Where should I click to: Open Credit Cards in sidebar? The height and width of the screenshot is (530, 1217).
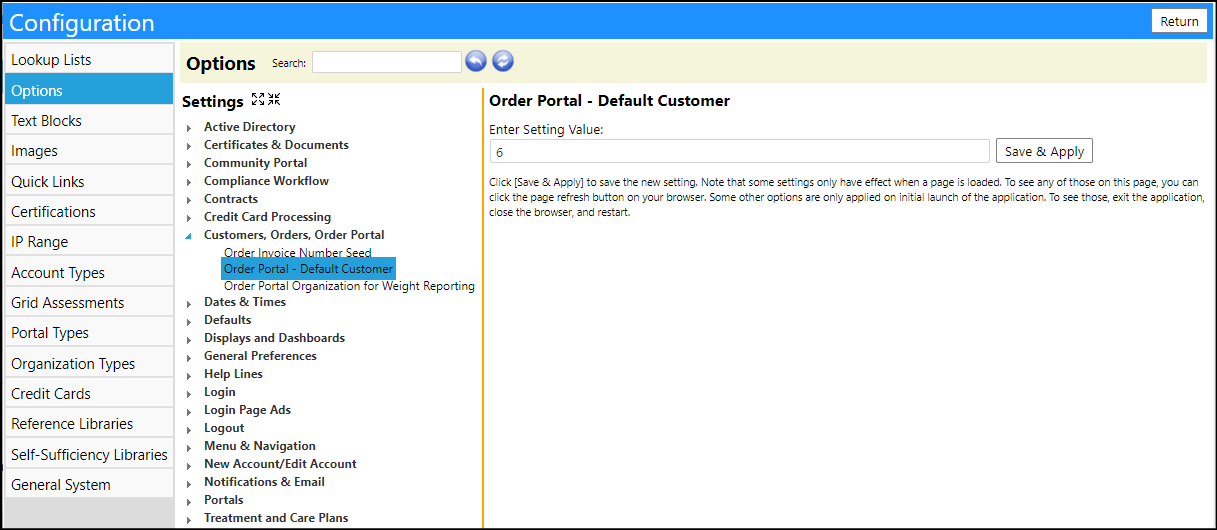[x=89, y=394]
